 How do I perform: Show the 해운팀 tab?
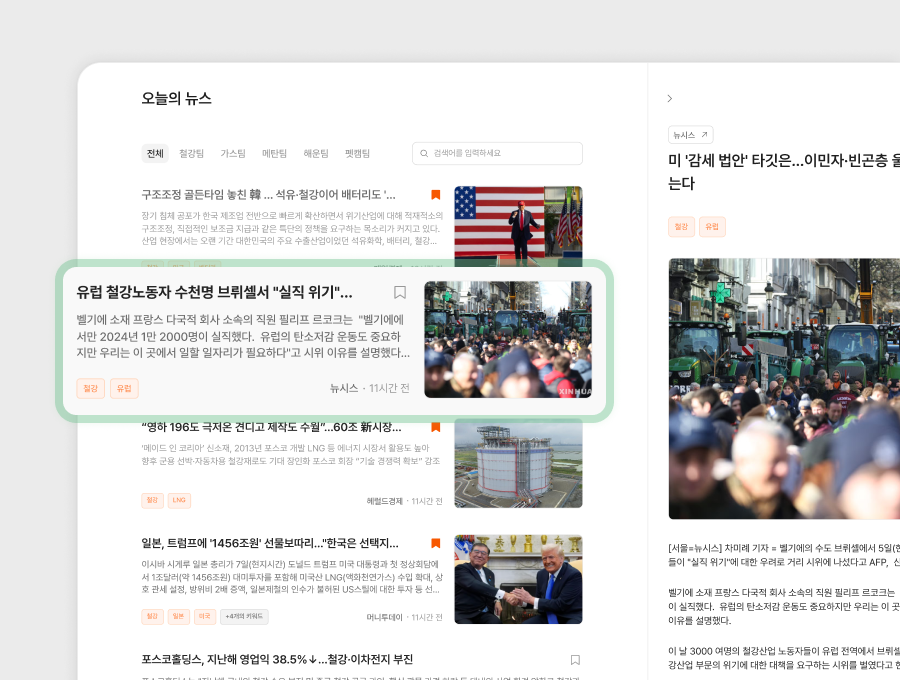click(x=316, y=154)
